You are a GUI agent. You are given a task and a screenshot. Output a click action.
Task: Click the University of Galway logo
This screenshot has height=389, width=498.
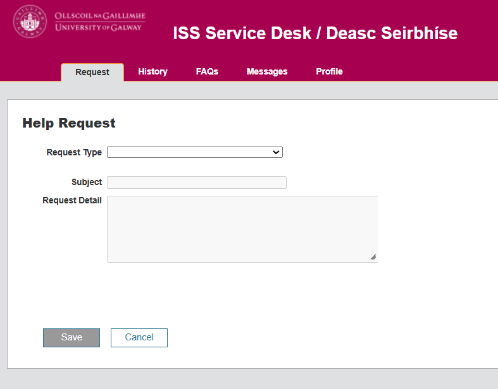pyautogui.click(x=79, y=21)
